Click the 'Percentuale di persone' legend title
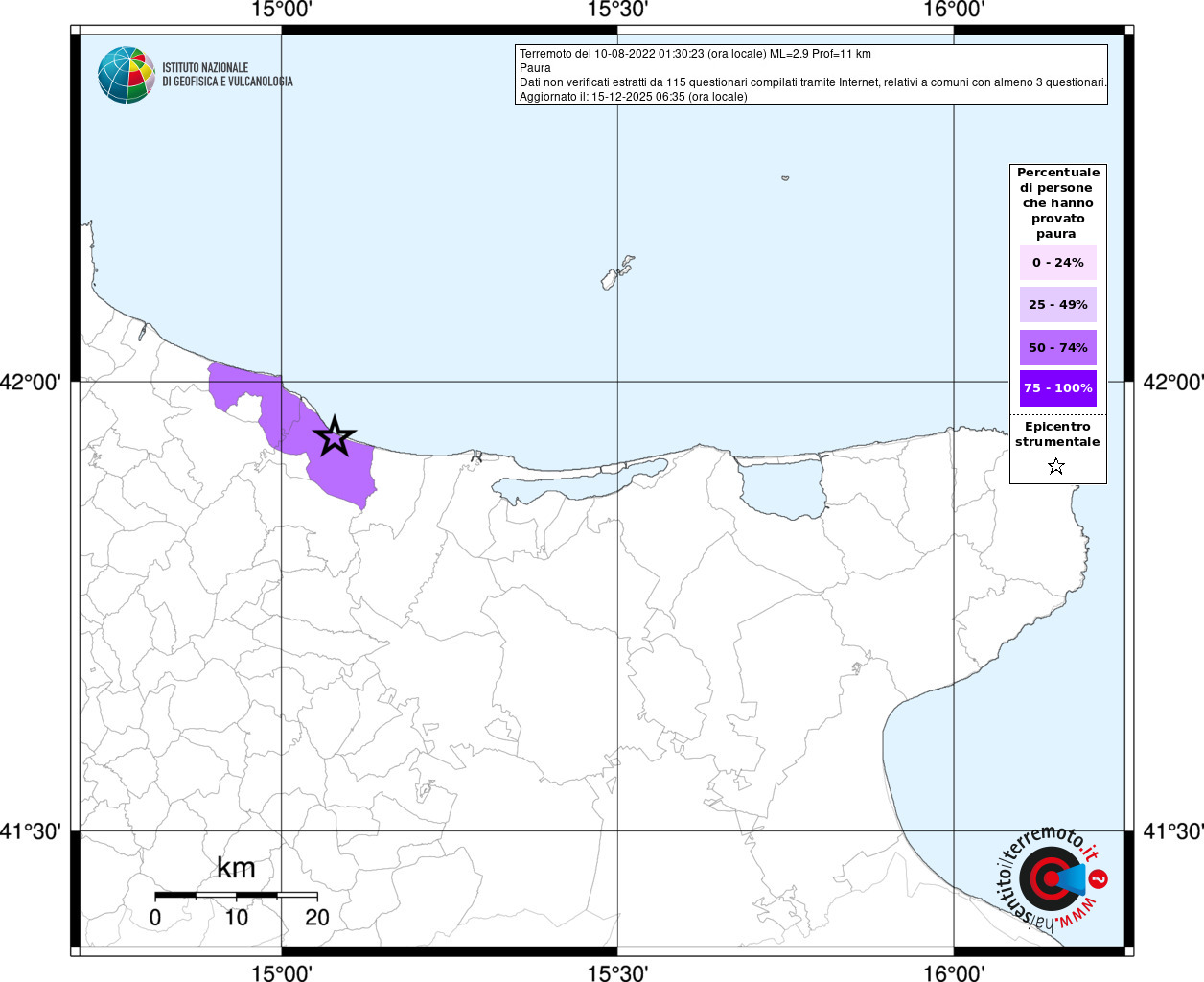Image resolution: width=1204 pixels, height=982 pixels. click(x=1058, y=203)
